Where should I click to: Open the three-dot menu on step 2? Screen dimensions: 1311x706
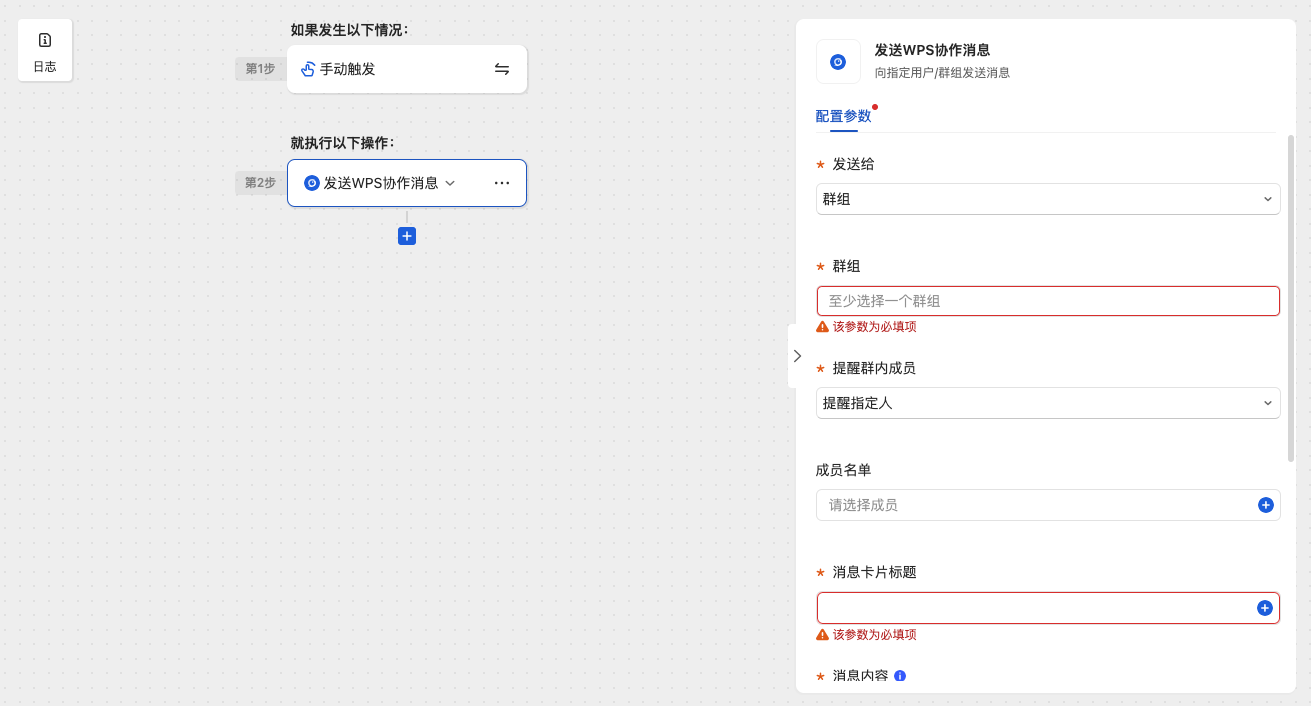click(502, 183)
